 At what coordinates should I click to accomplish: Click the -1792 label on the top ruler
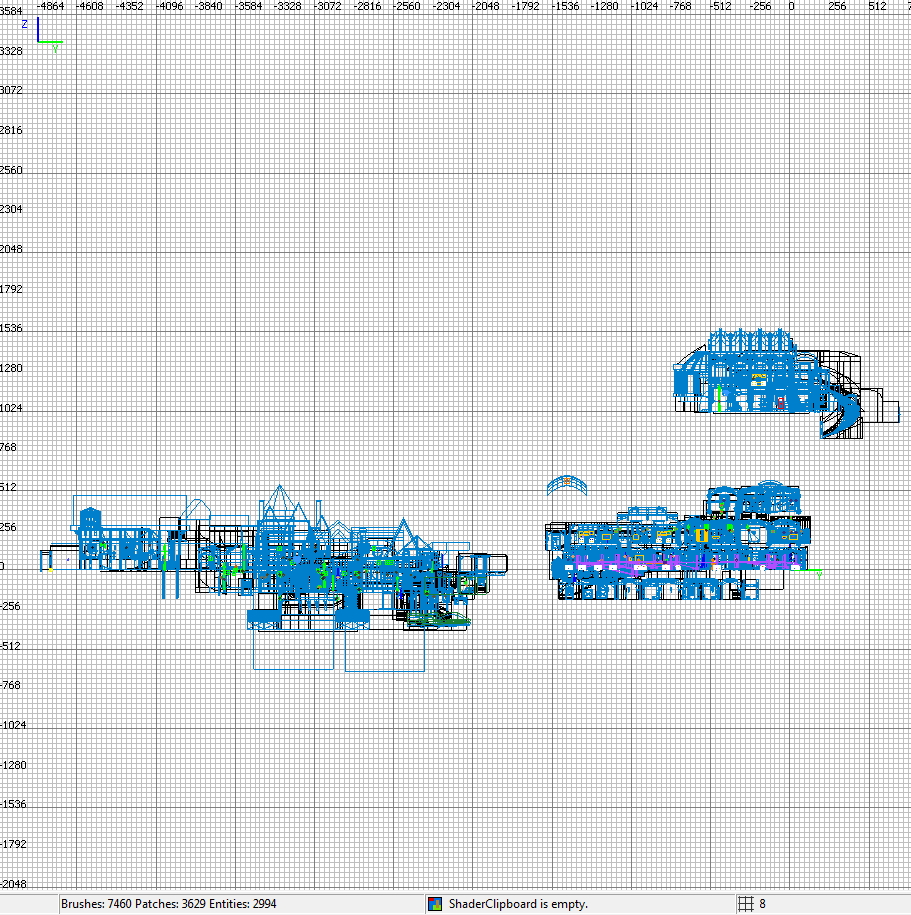click(x=525, y=6)
